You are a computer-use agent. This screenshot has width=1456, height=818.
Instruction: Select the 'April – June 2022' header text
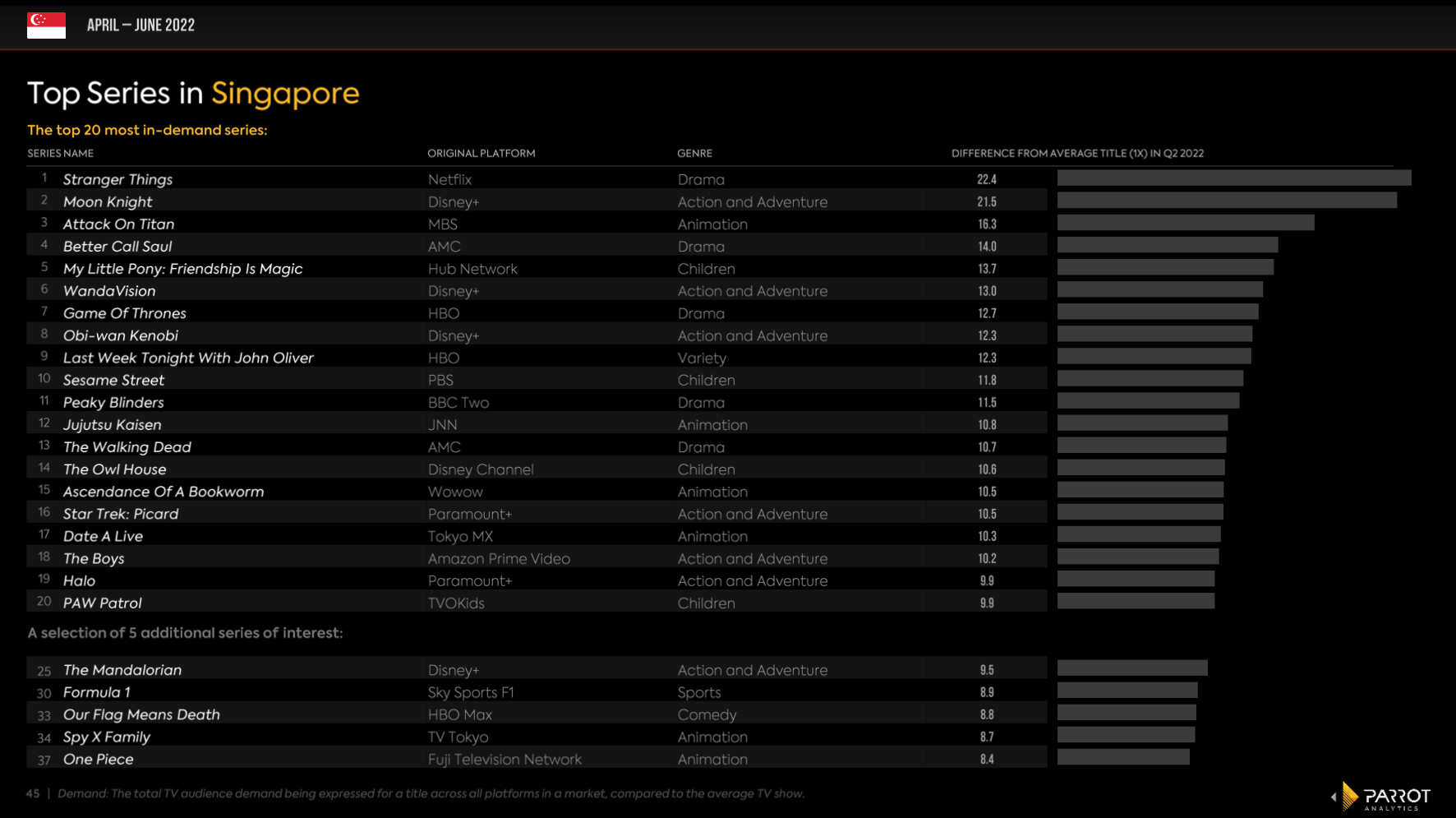(141, 25)
